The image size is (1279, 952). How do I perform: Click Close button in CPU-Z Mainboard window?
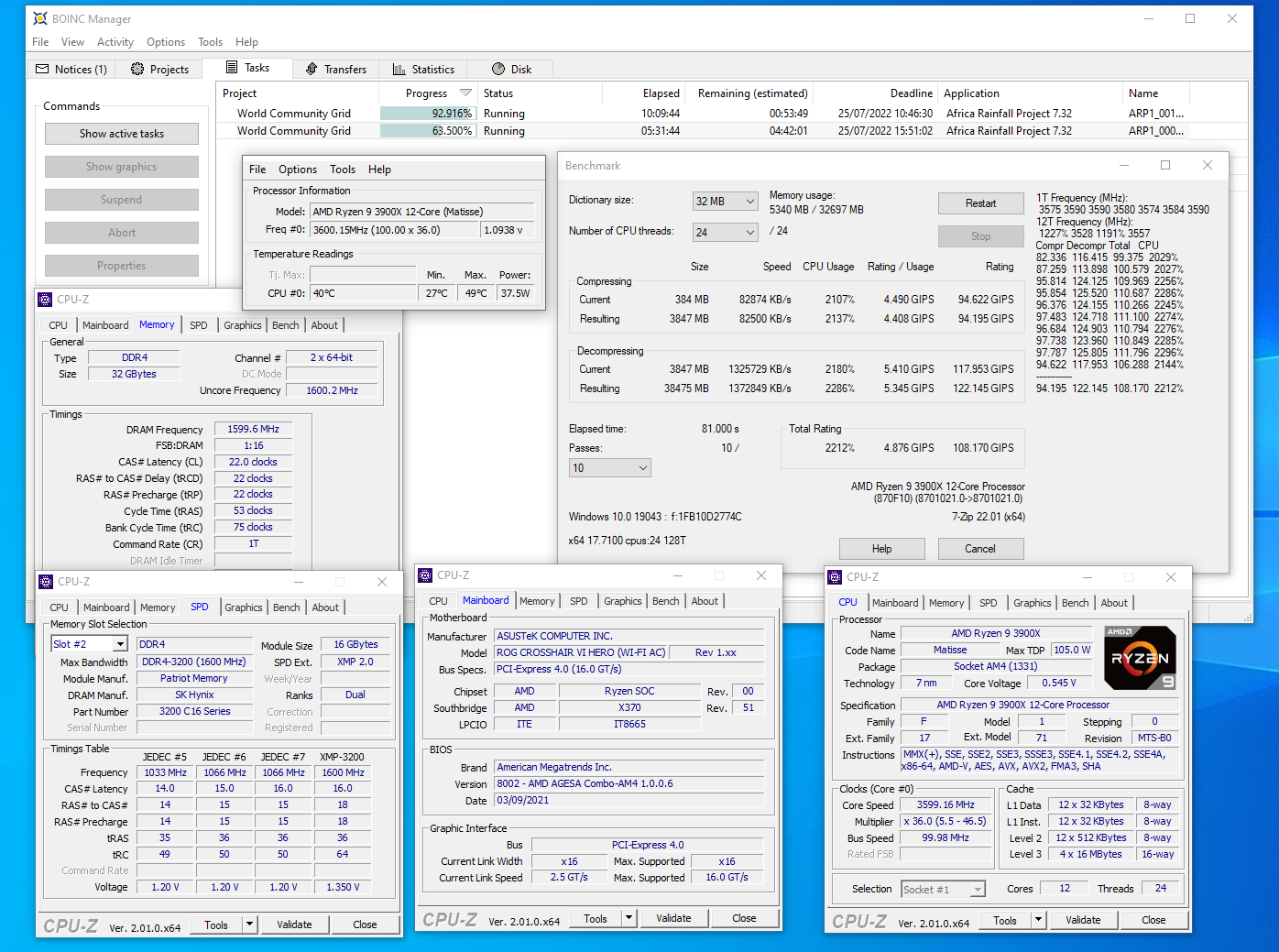pos(744,918)
